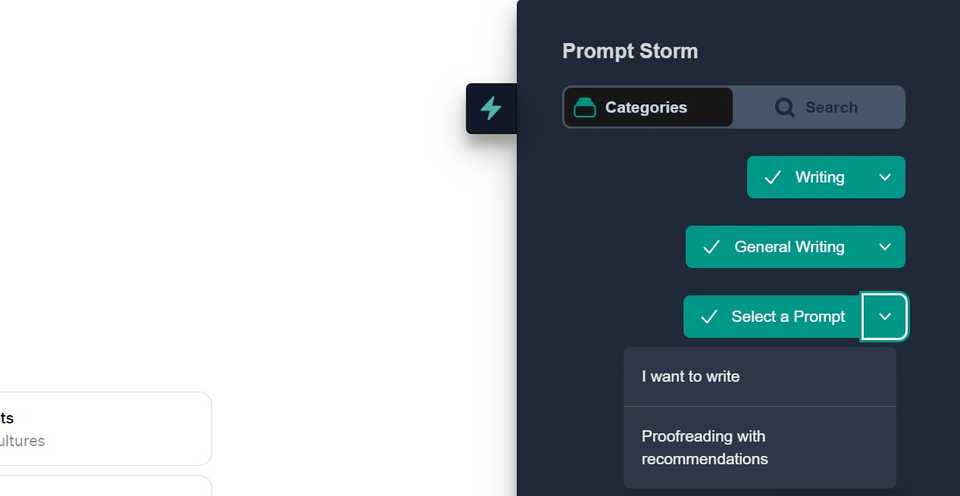The height and width of the screenshot is (496, 960).
Task: Click the Prompt Storm lightning bolt icon
Action: click(491, 108)
